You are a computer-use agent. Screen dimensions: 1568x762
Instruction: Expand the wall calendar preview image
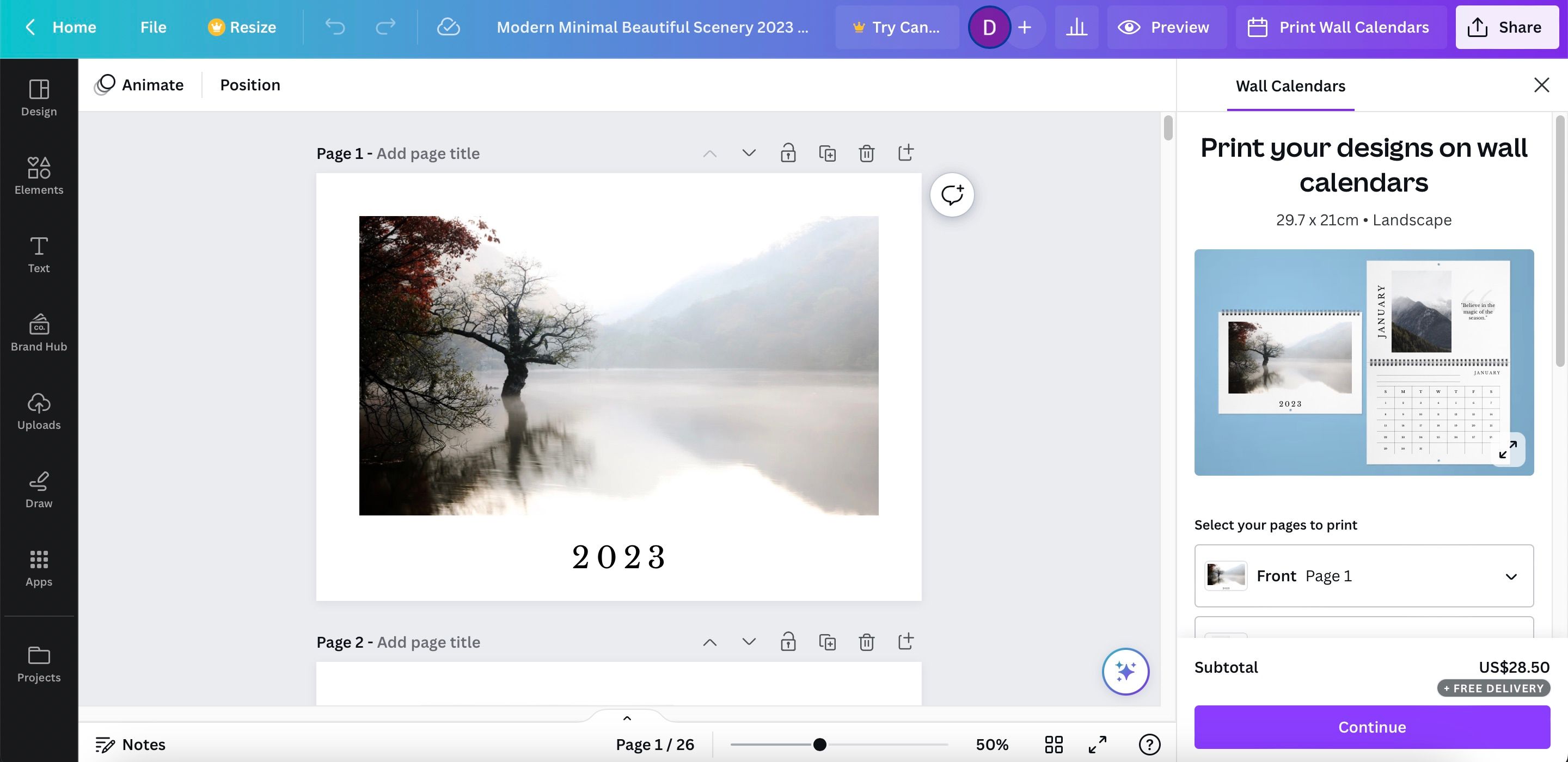(1508, 450)
